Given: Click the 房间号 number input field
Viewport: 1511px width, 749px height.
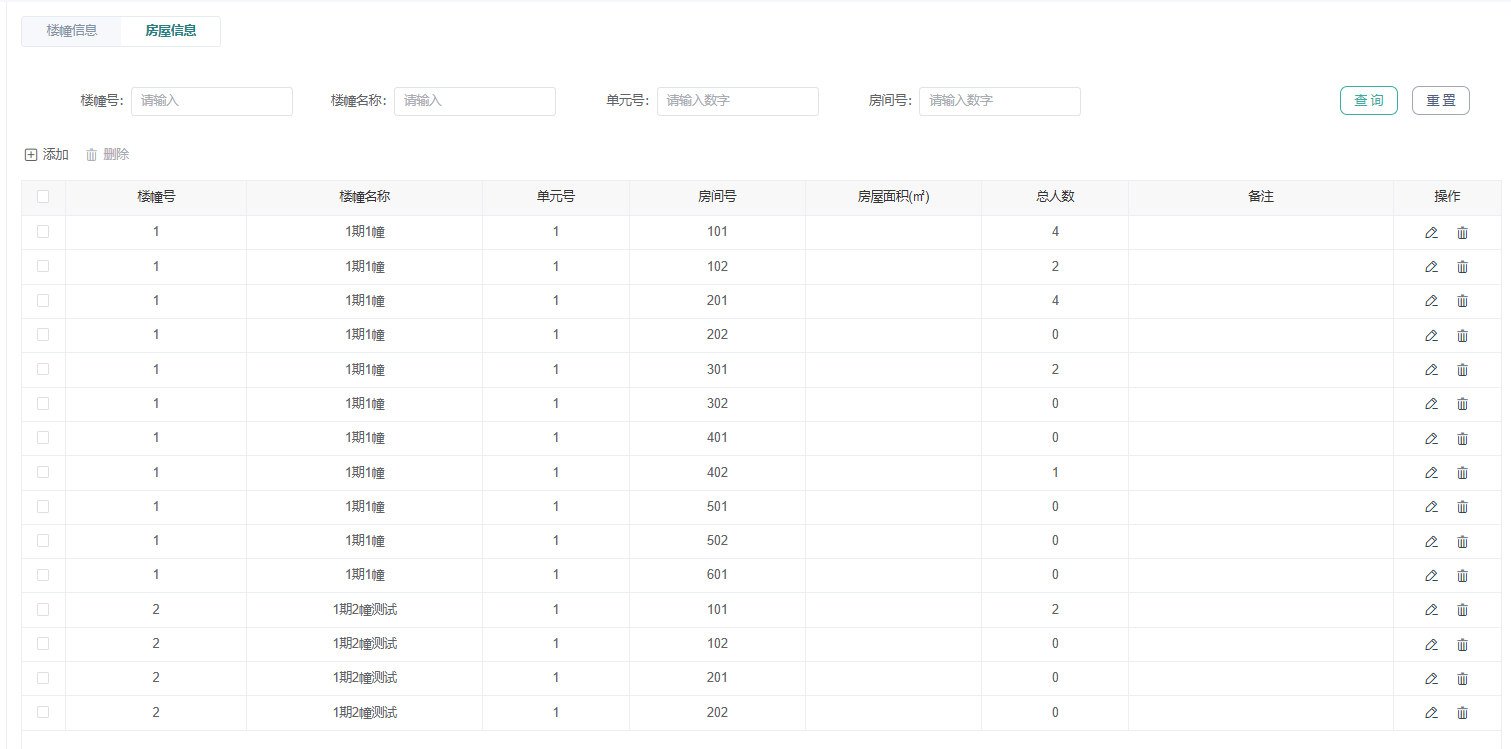Looking at the screenshot, I should click(x=1000, y=101).
